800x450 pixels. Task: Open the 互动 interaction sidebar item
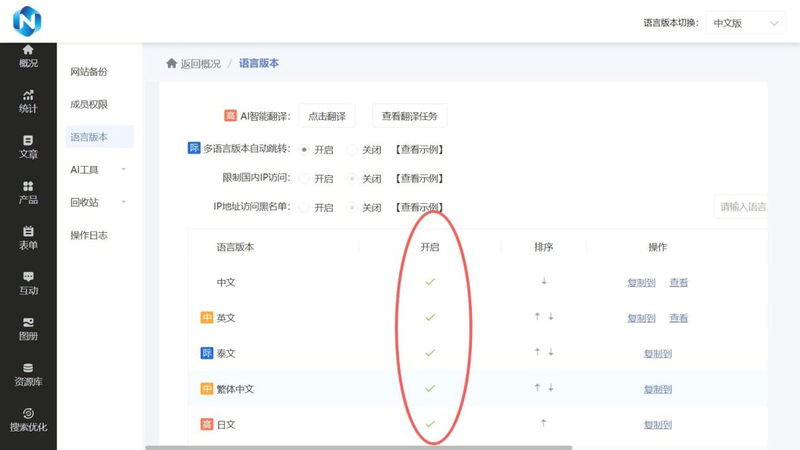(x=28, y=283)
